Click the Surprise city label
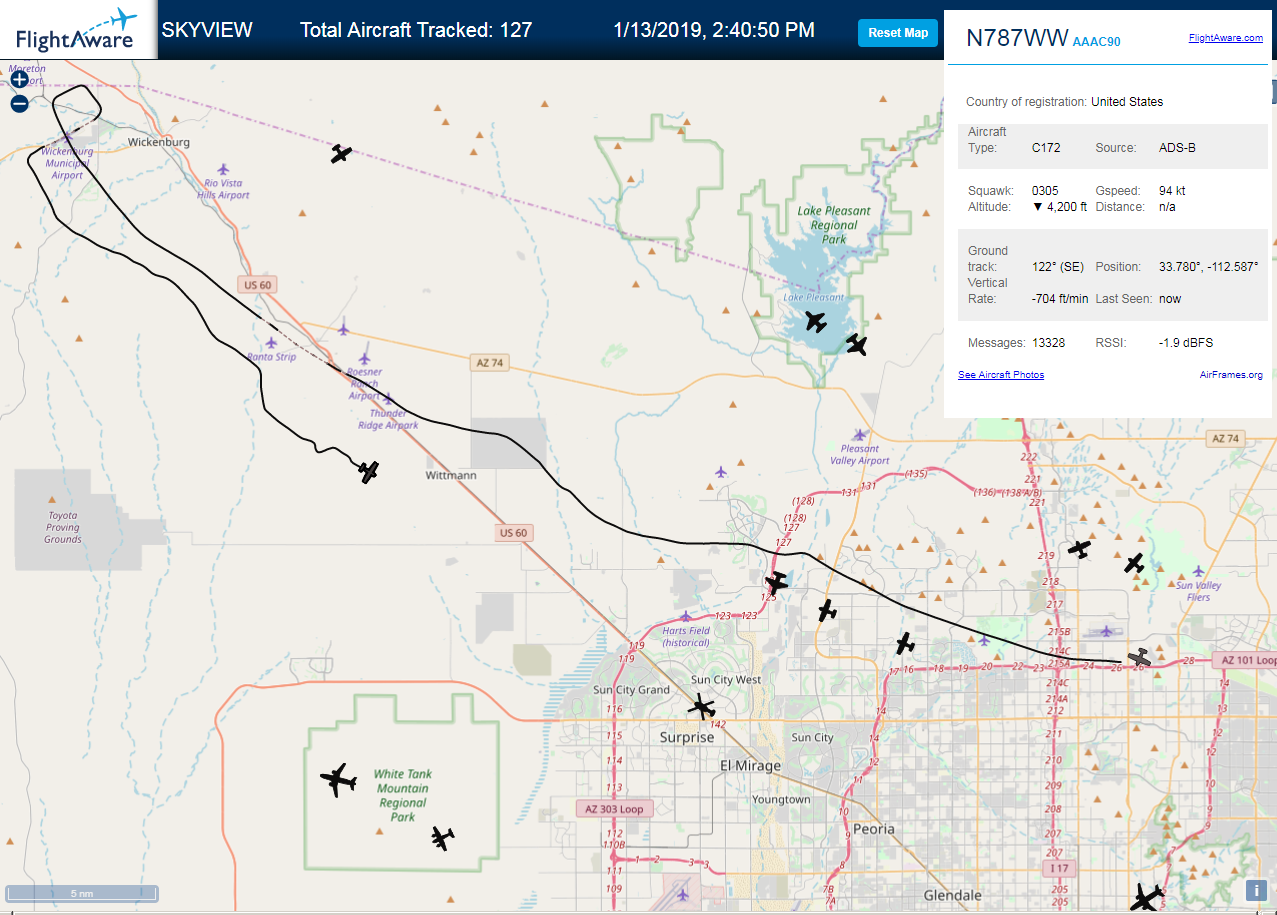 click(x=687, y=738)
